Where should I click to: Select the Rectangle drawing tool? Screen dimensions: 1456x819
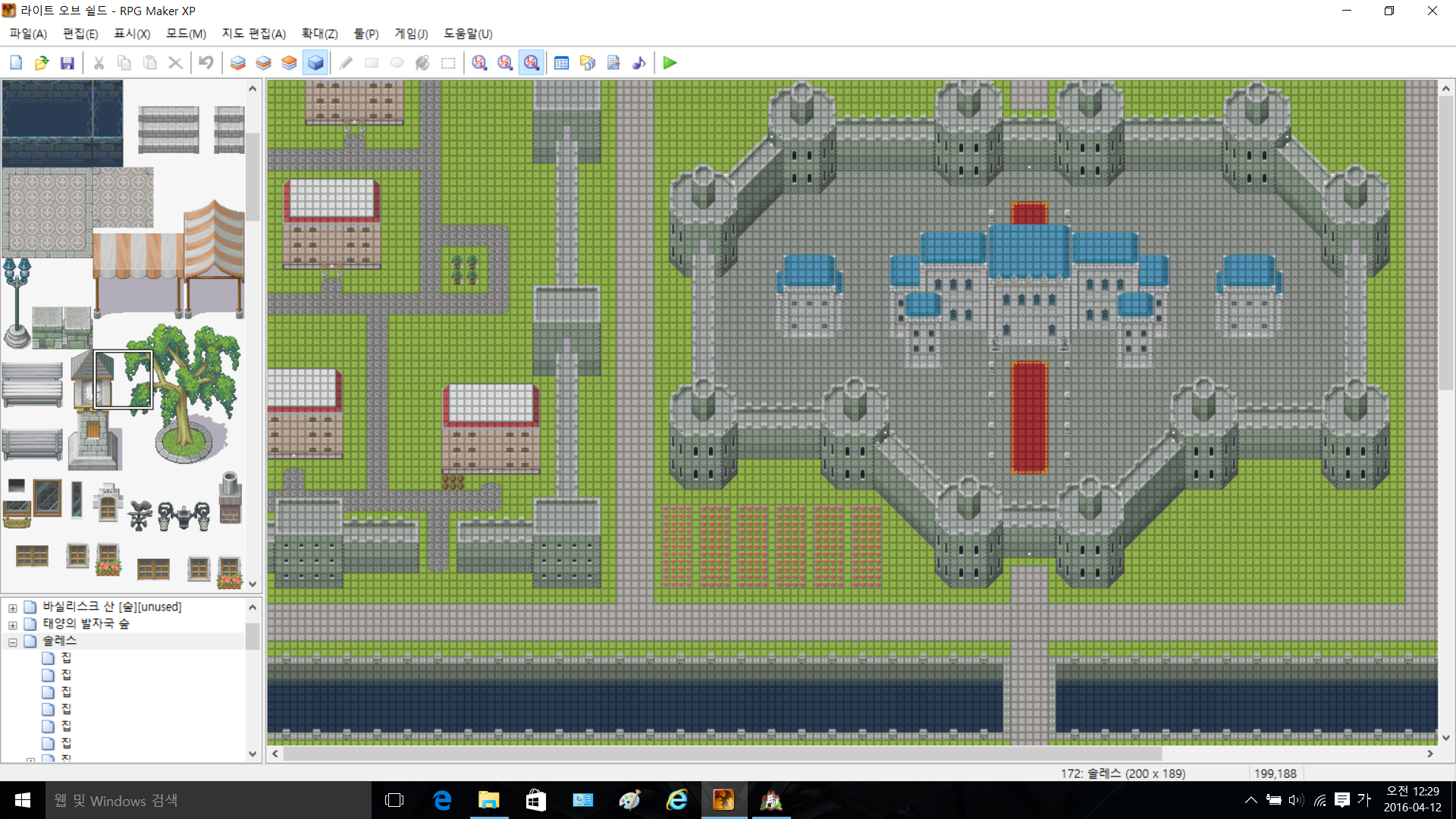point(372,63)
